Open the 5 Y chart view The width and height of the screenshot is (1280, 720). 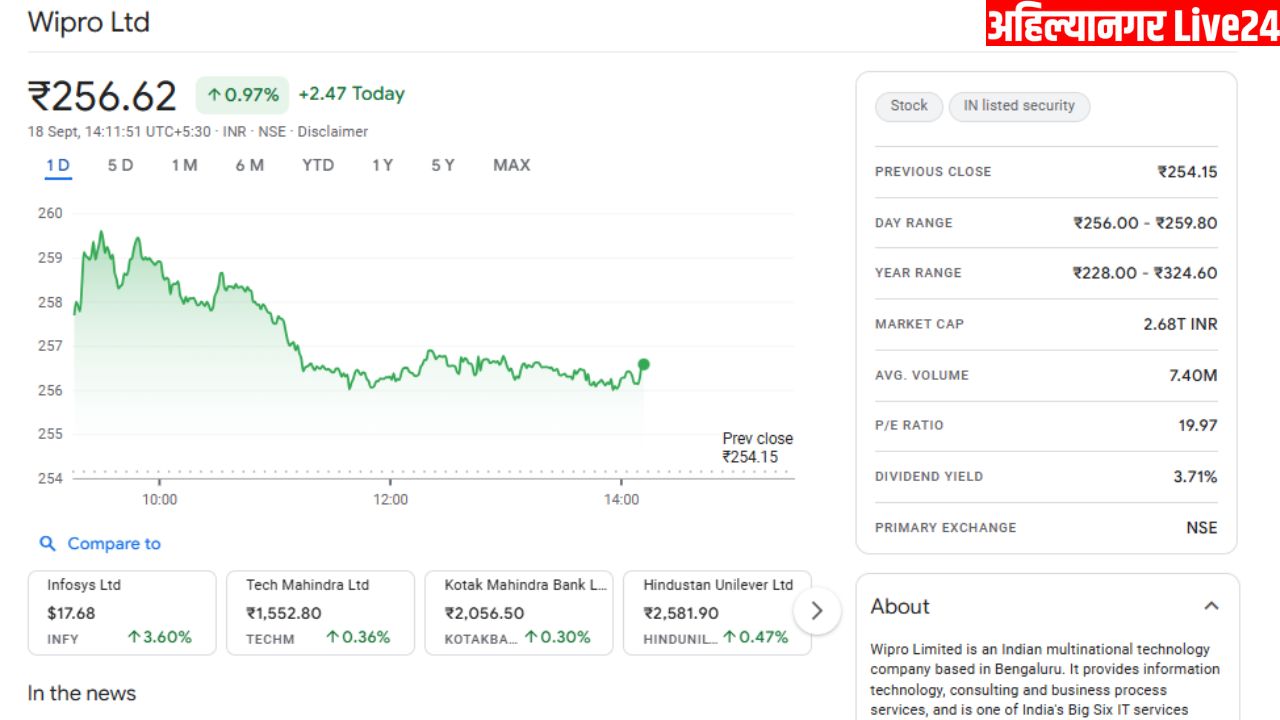[443, 165]
